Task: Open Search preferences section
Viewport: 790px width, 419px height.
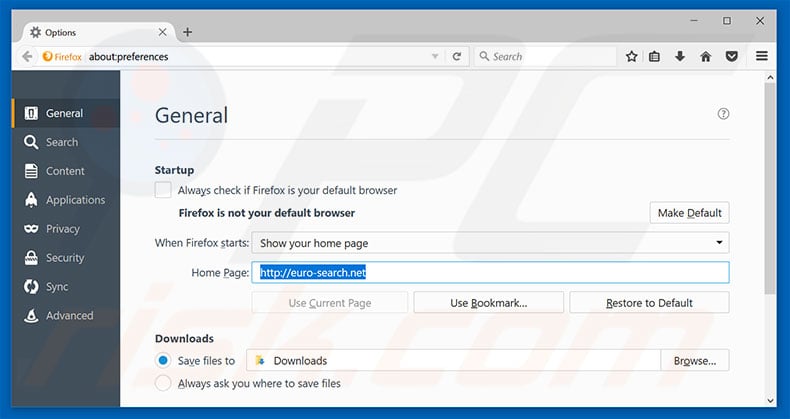Action: (x=65, y=143)
